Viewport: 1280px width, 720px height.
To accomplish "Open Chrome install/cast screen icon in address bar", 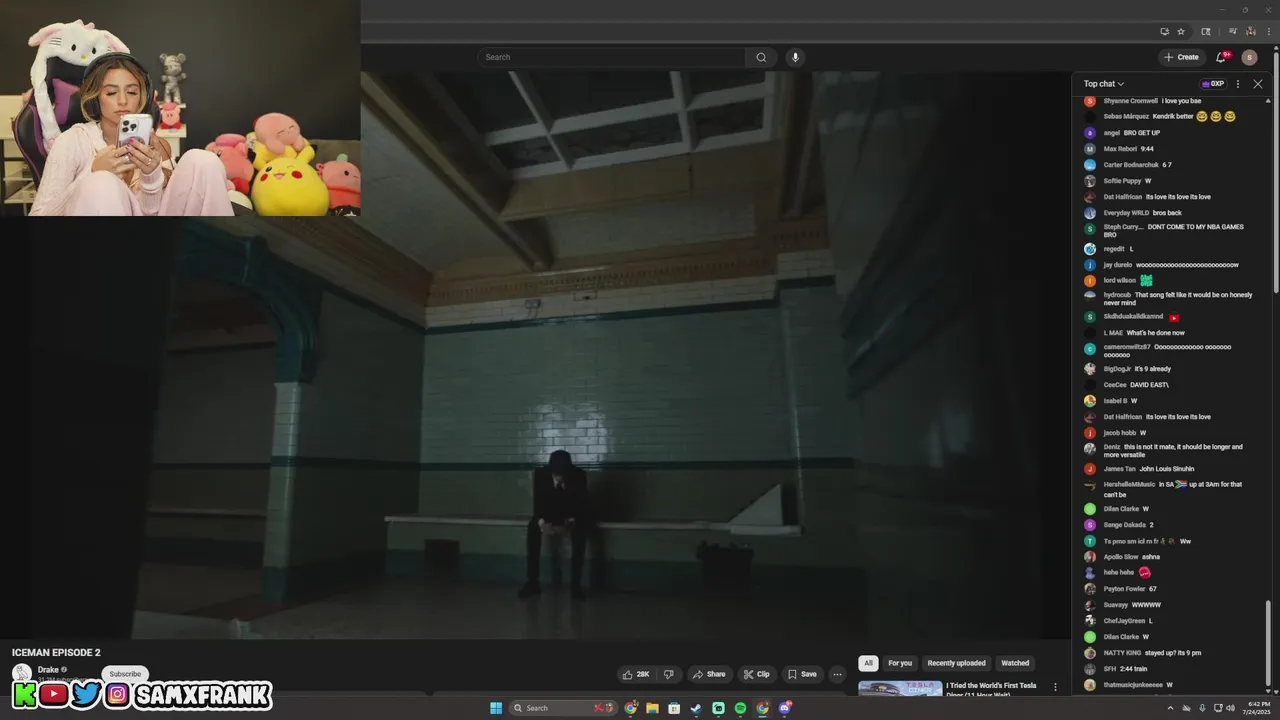I will pos(1164,31).
